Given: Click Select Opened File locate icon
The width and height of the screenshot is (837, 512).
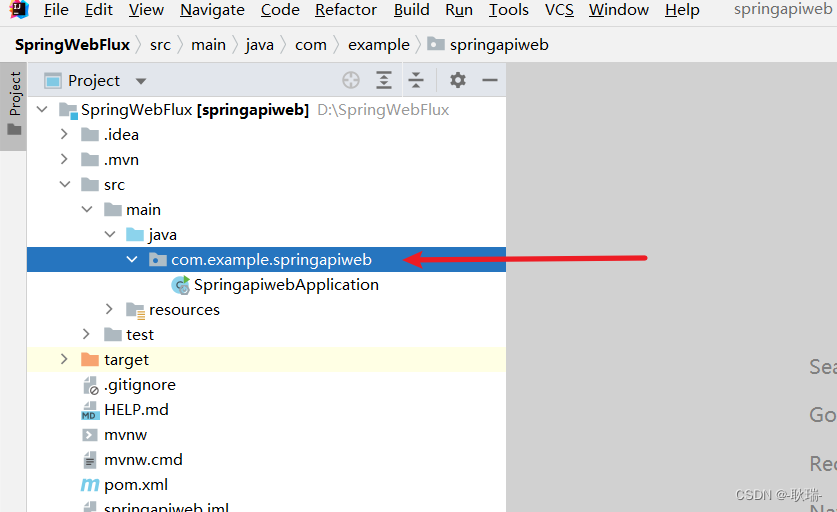Looking at the screenshot, I should tap(351, 80).
